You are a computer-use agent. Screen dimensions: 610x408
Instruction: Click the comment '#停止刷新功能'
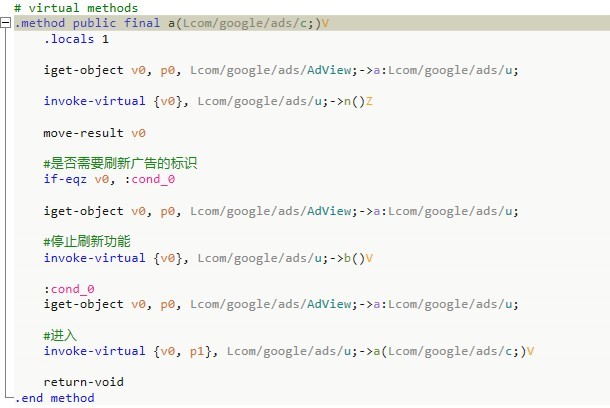click(x=87, y=242)
